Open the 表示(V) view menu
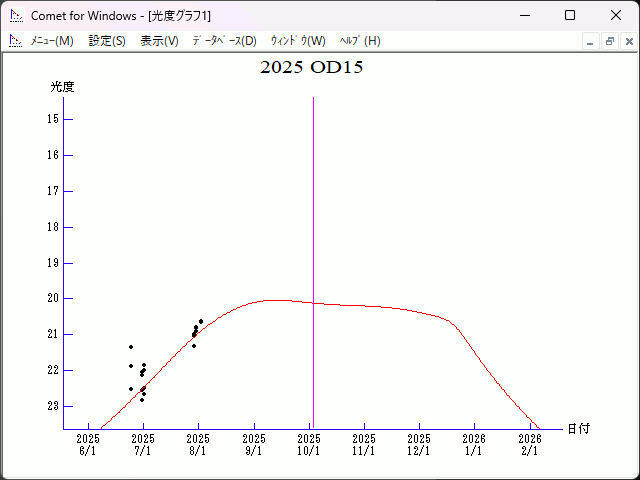Image resolution: width=640 pixels, height=480 pixels. click(x=159, y=41)
